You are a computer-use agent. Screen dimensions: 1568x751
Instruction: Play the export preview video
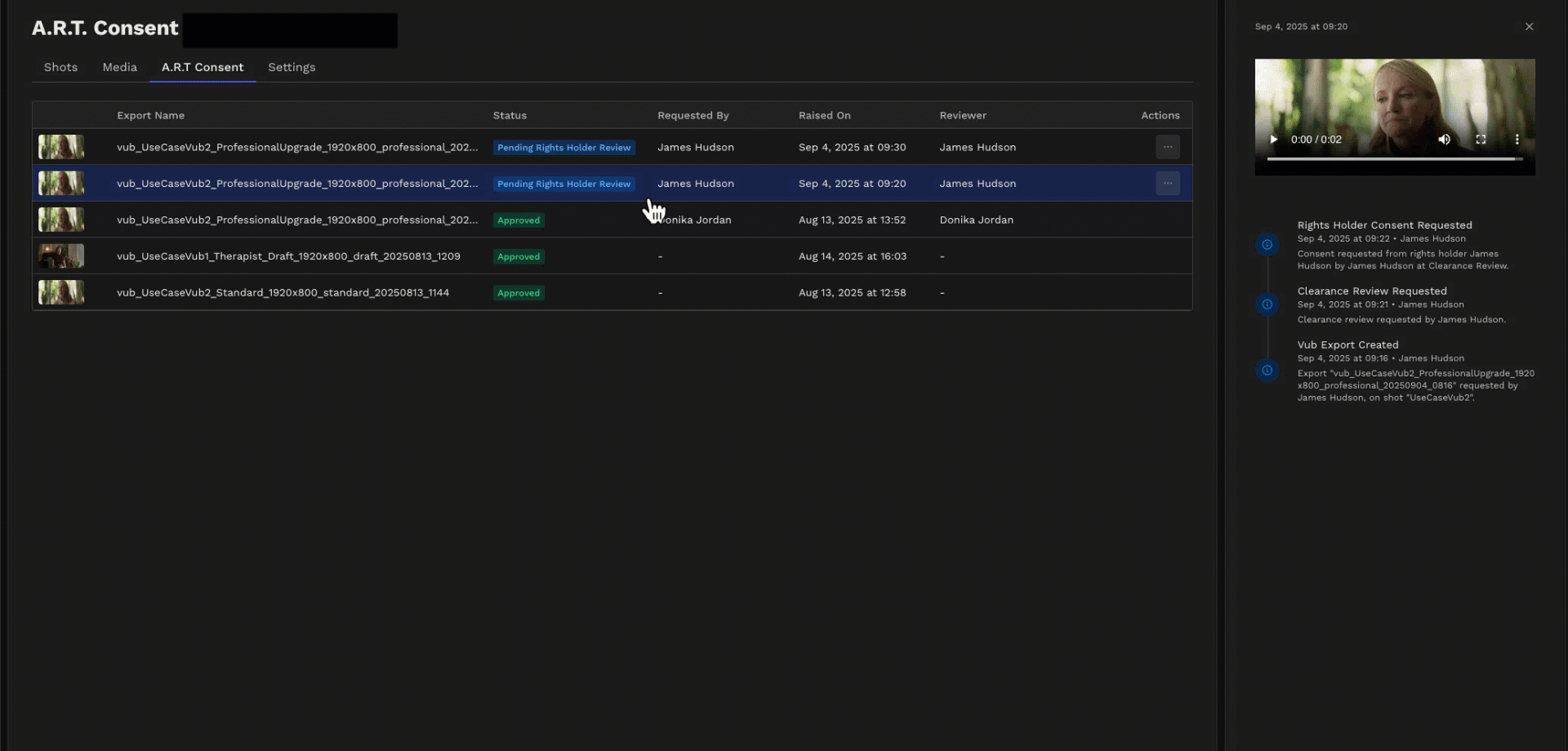point(1273,140)
